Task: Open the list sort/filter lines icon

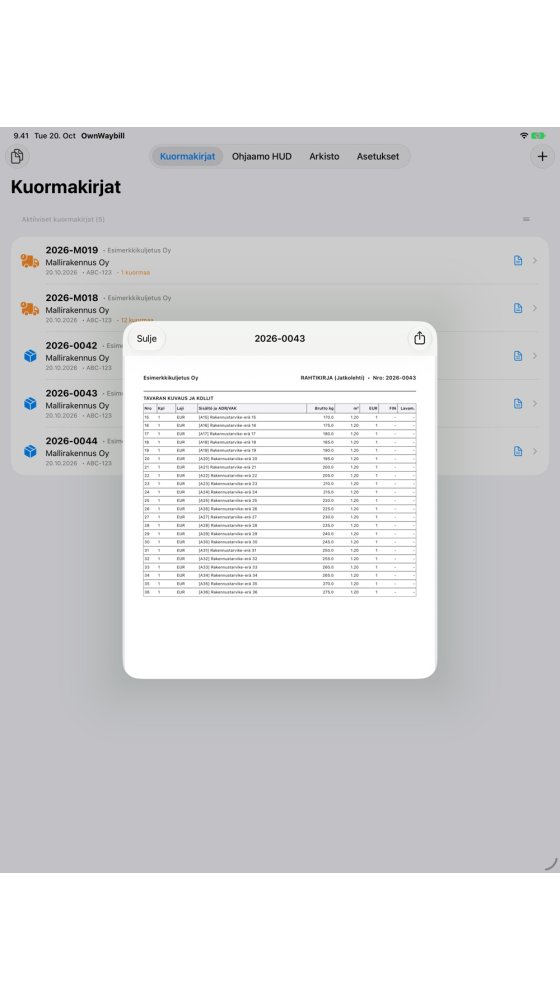Action: 526,219
